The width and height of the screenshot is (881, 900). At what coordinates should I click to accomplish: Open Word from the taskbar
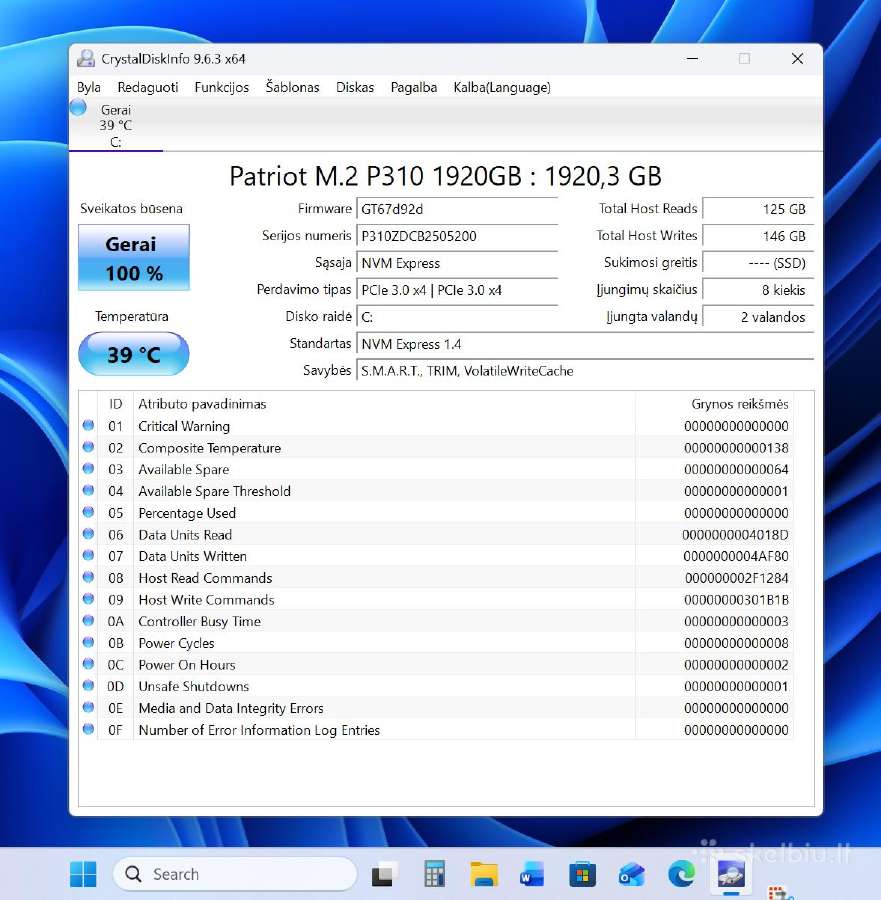tap(532, 875)
